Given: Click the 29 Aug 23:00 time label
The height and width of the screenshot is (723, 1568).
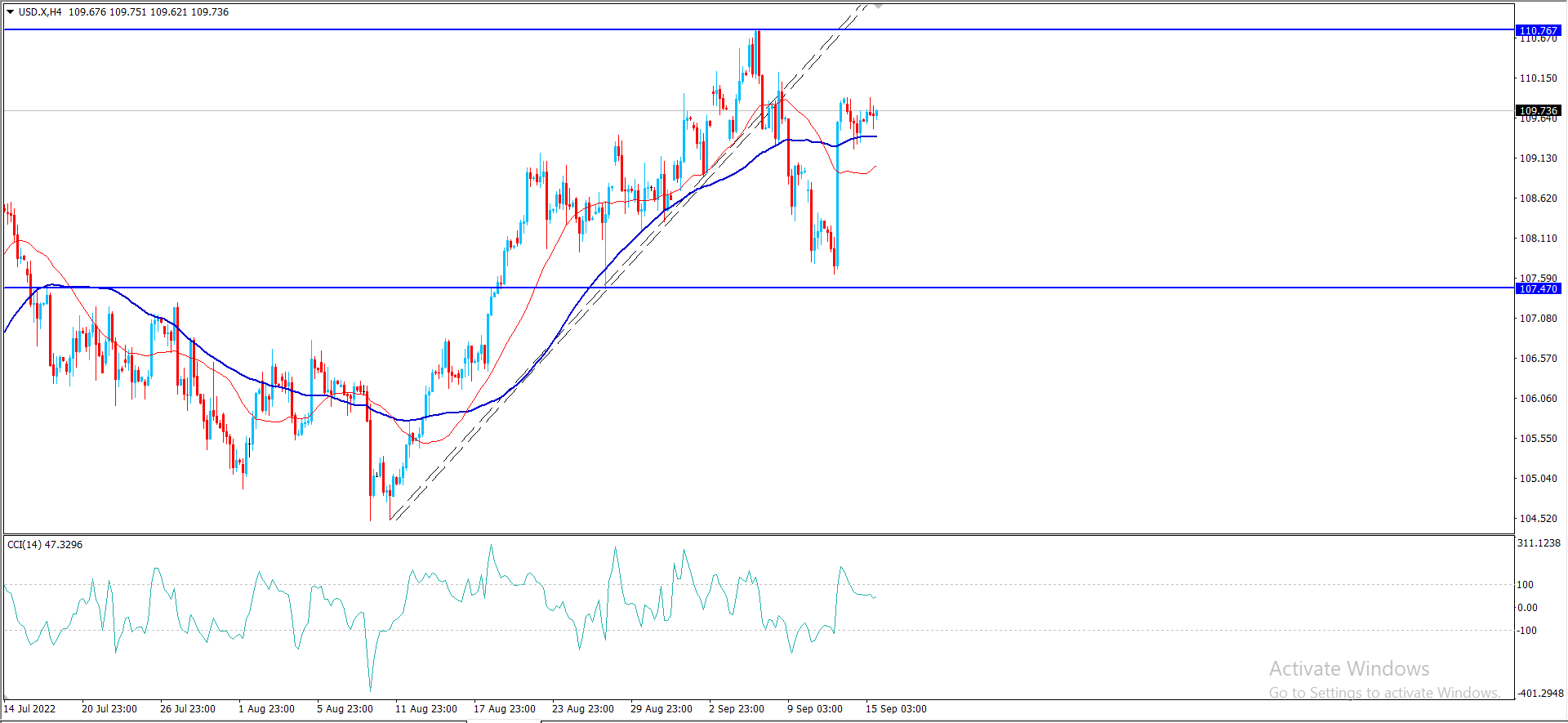Looking at the screenshot, I should click(x=661, y=708).
